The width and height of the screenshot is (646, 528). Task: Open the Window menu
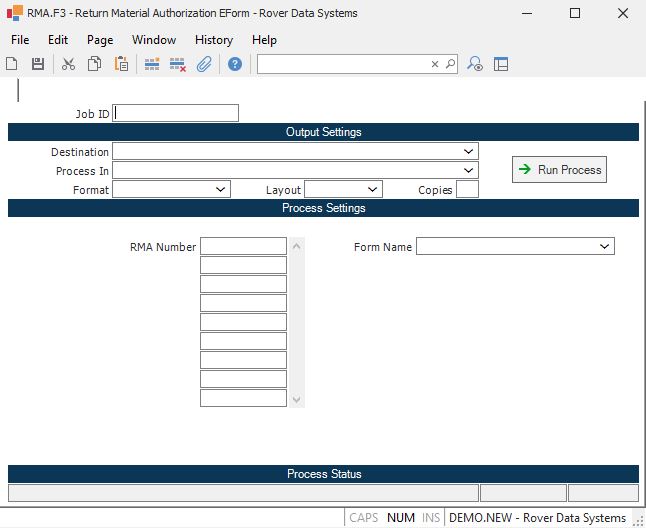coord(153,40)
